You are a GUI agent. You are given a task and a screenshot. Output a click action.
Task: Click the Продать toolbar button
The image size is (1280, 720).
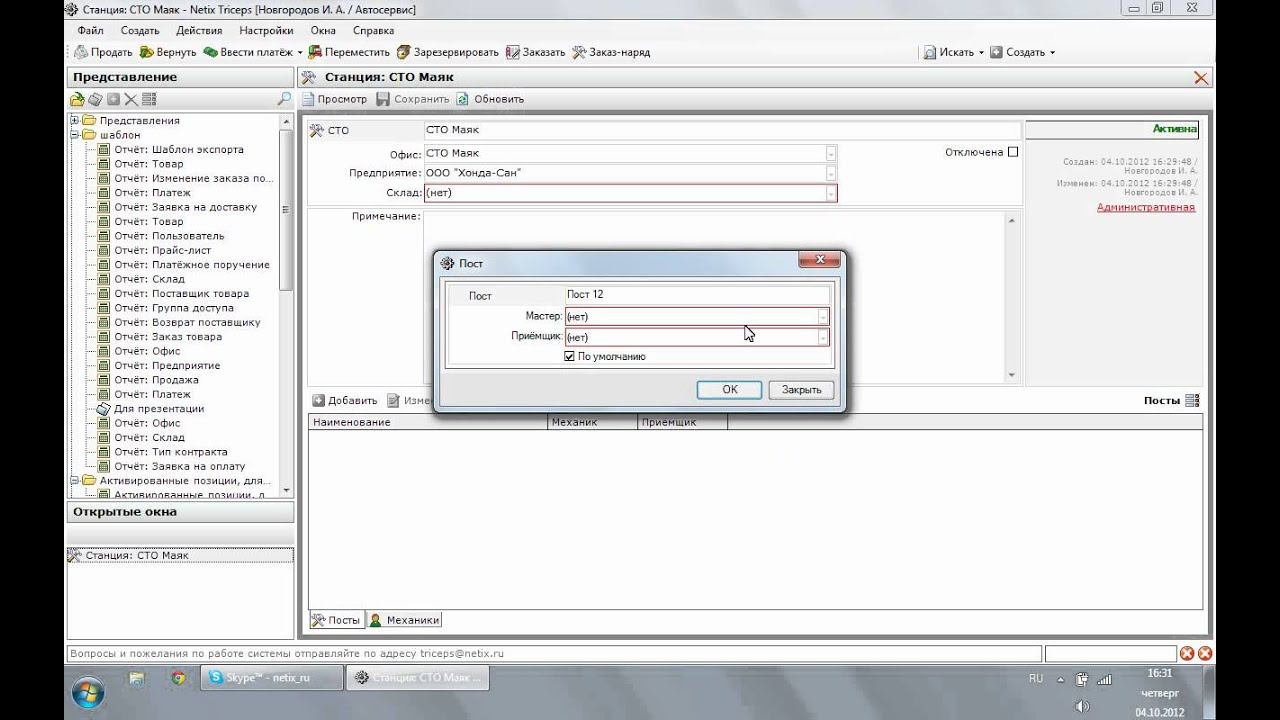pos(104,52)
